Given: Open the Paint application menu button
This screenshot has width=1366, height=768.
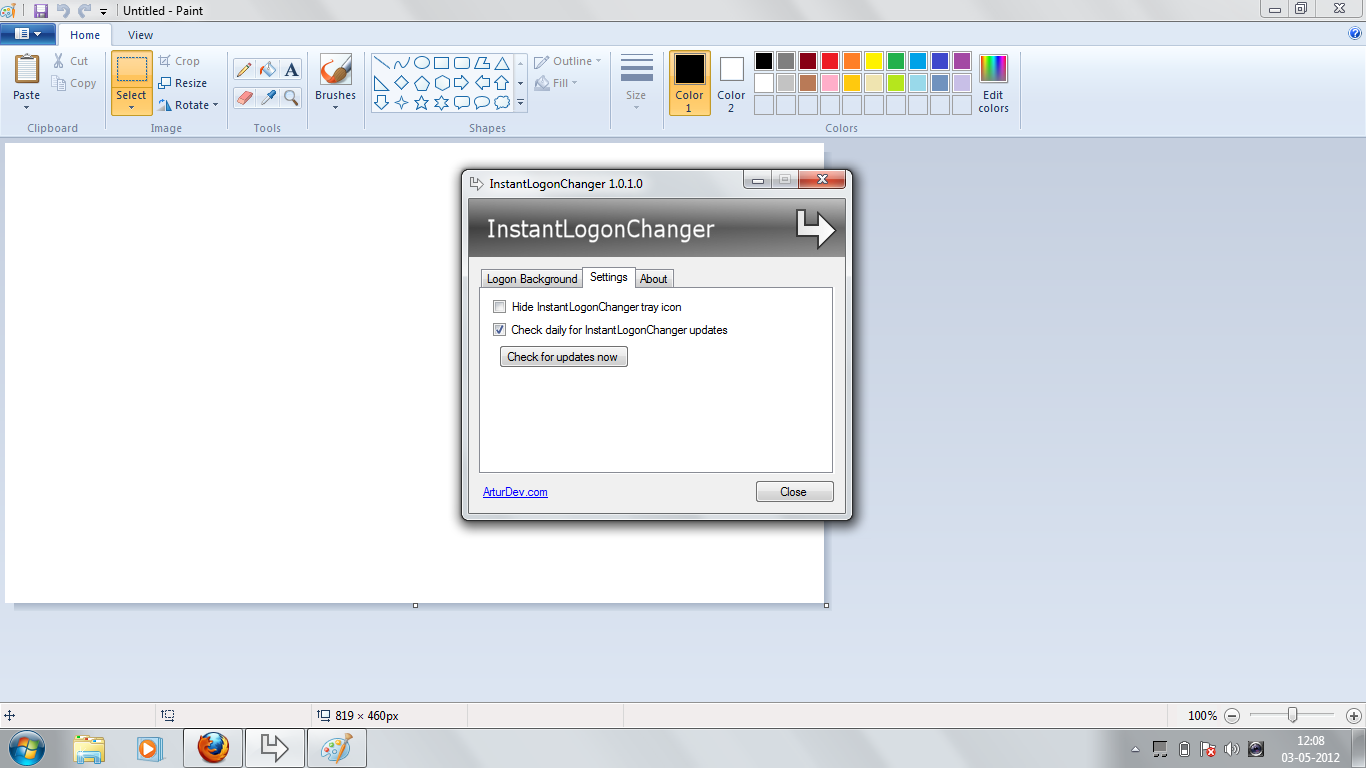Looking at the screenshot, I should coord(28,34).
